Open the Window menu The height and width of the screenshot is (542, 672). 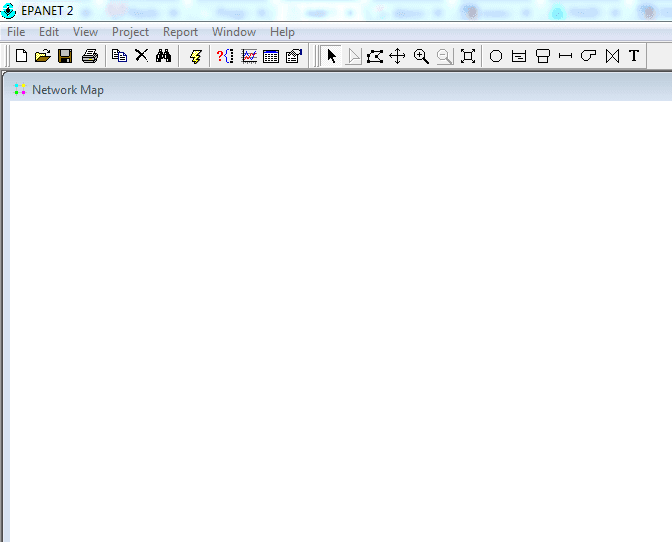pyautogui.click(x=234, y=32)
